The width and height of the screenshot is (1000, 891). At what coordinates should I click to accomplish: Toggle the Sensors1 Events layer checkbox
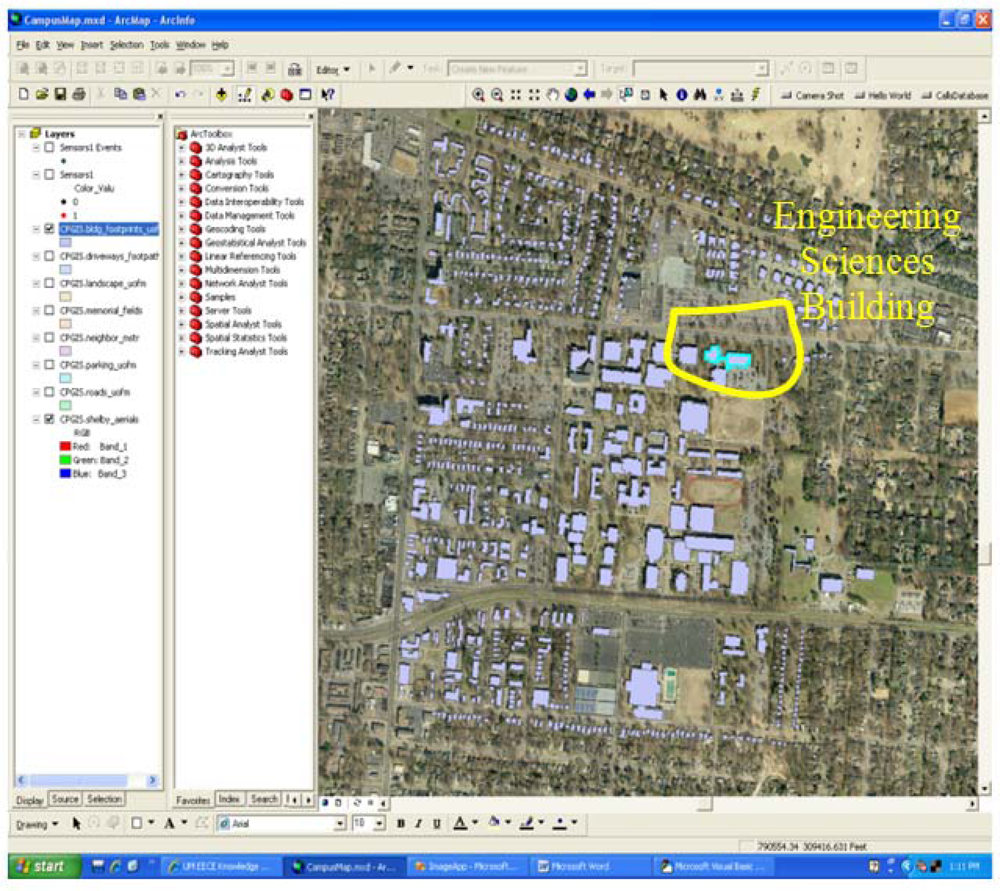tap(50, 148)
